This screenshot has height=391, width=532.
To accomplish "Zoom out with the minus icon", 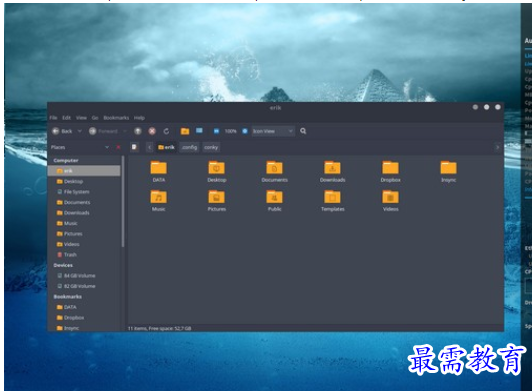I will point(216,131).
